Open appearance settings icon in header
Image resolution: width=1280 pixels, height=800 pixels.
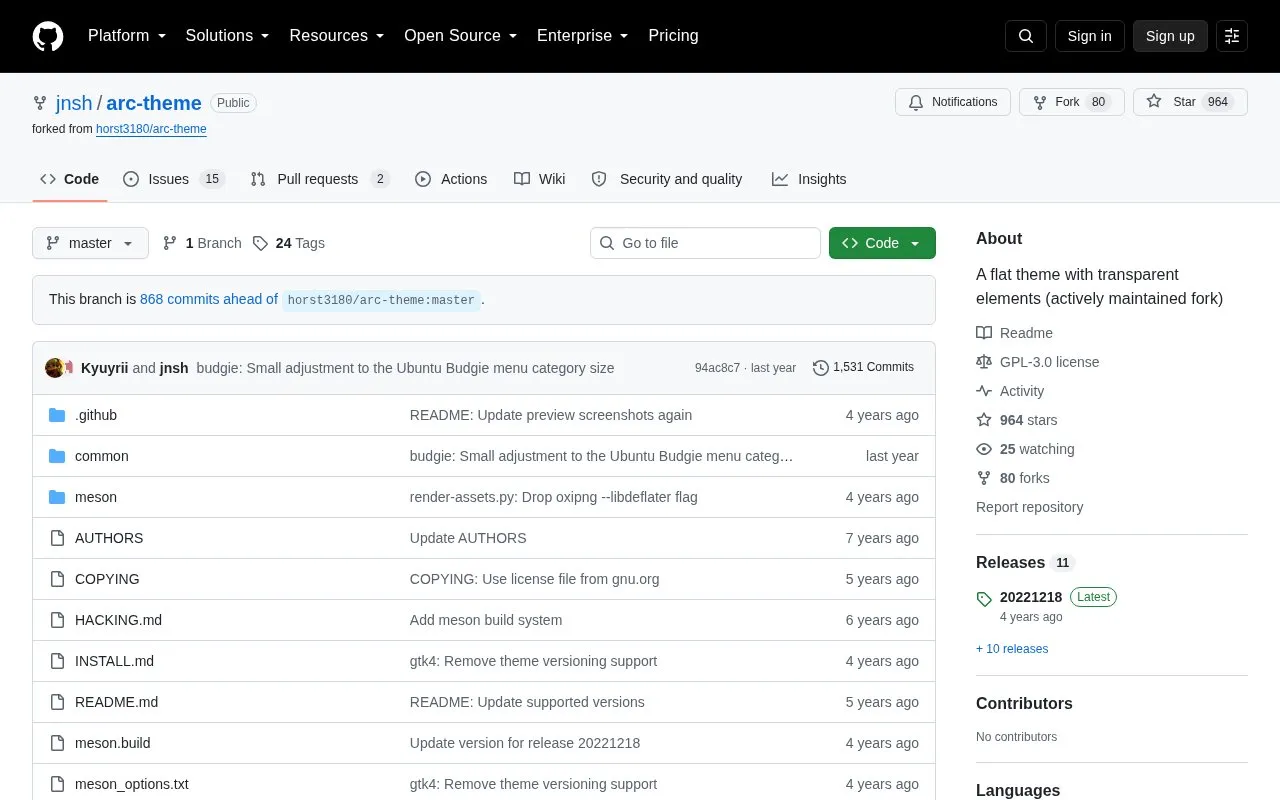click(1232, 36)
